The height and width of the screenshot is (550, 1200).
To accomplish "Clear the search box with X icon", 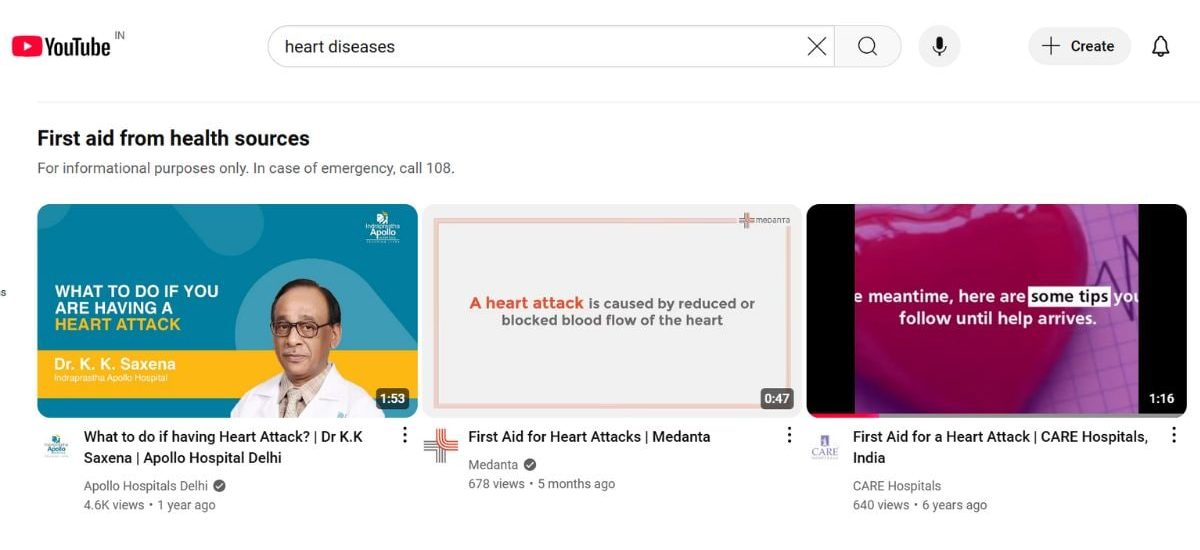I will point(817,46).
